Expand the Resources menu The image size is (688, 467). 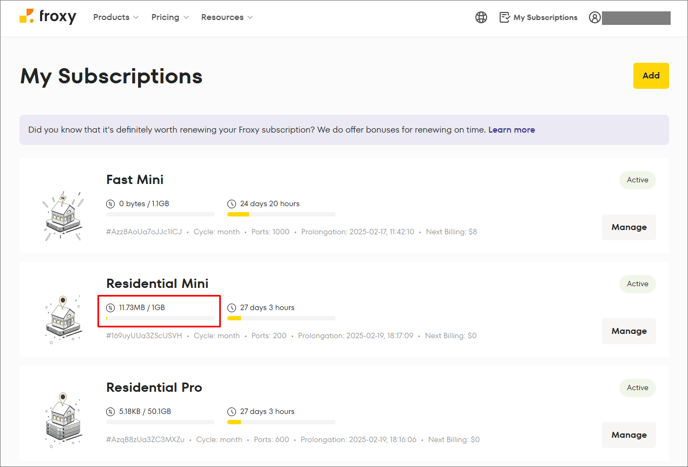click(x=227, y=17)
